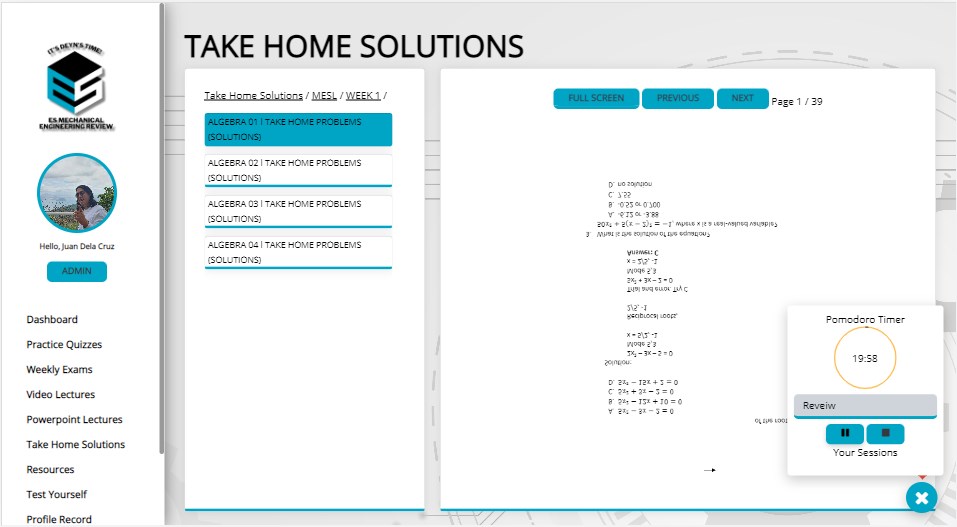Click the WEEK 1 breadcrumb link

(x=363, y=96)
